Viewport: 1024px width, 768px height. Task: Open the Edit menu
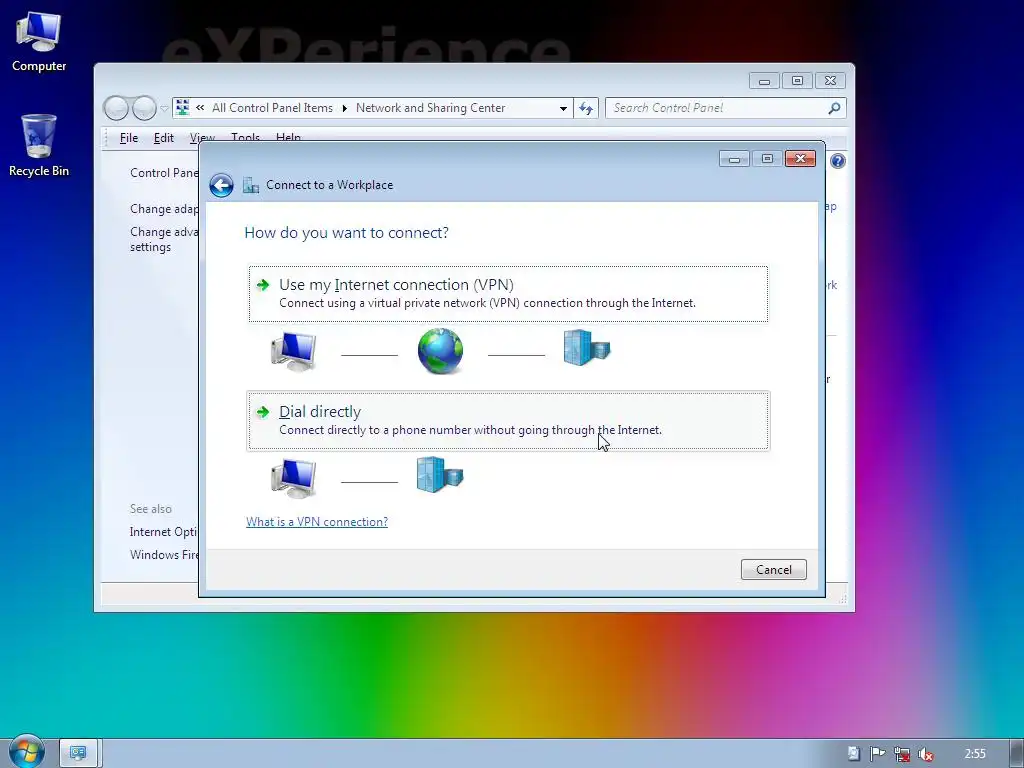click(x=163, y=138)
